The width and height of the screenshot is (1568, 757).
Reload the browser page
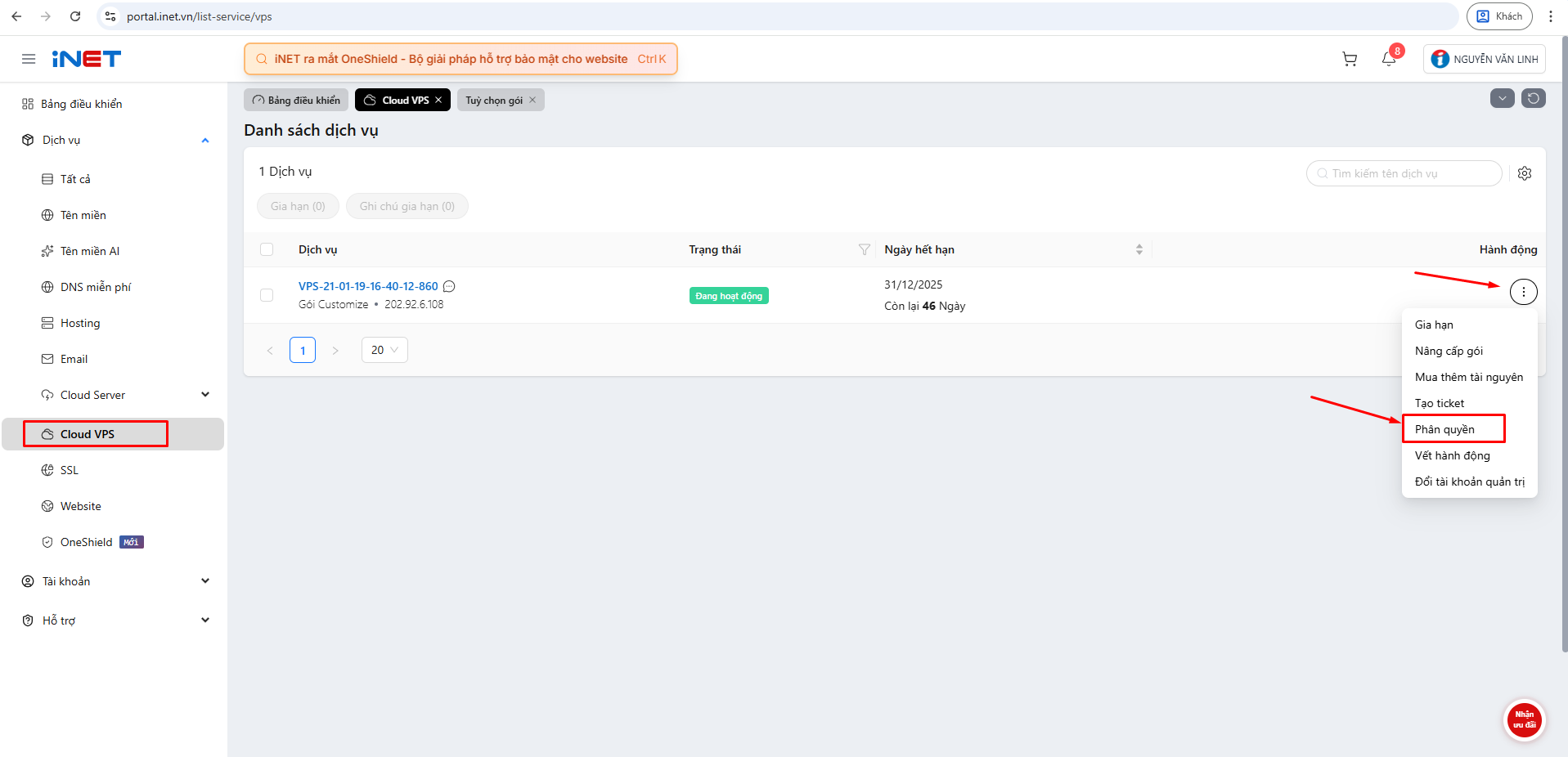(75, 16)
